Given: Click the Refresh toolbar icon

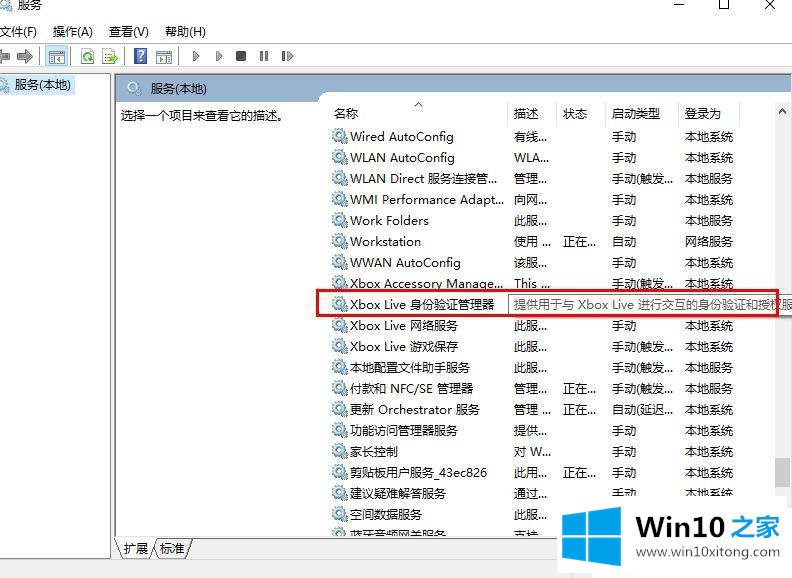Looking at the screenshot, I should point(88,56).
